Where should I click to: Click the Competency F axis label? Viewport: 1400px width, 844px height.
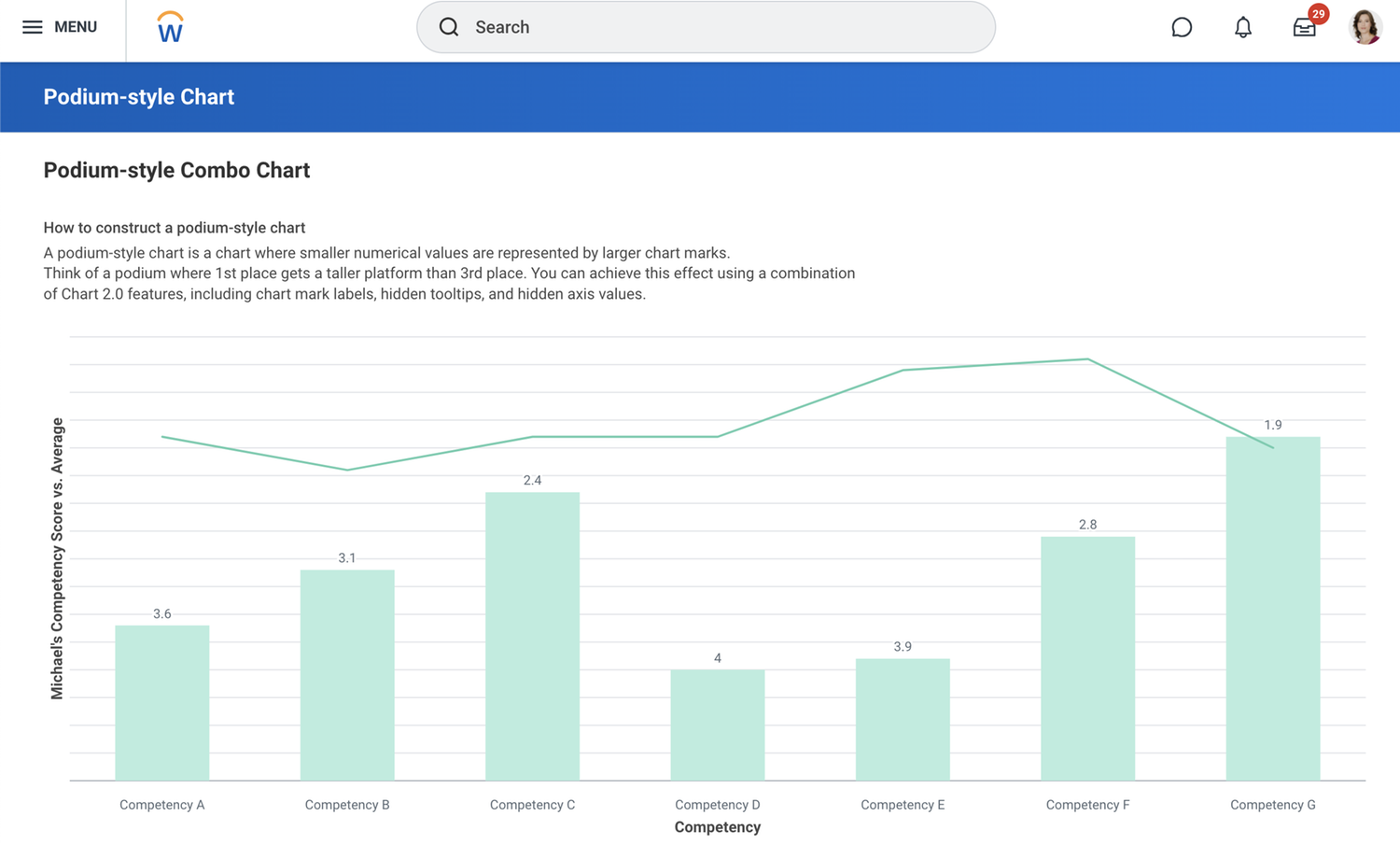1087,804
